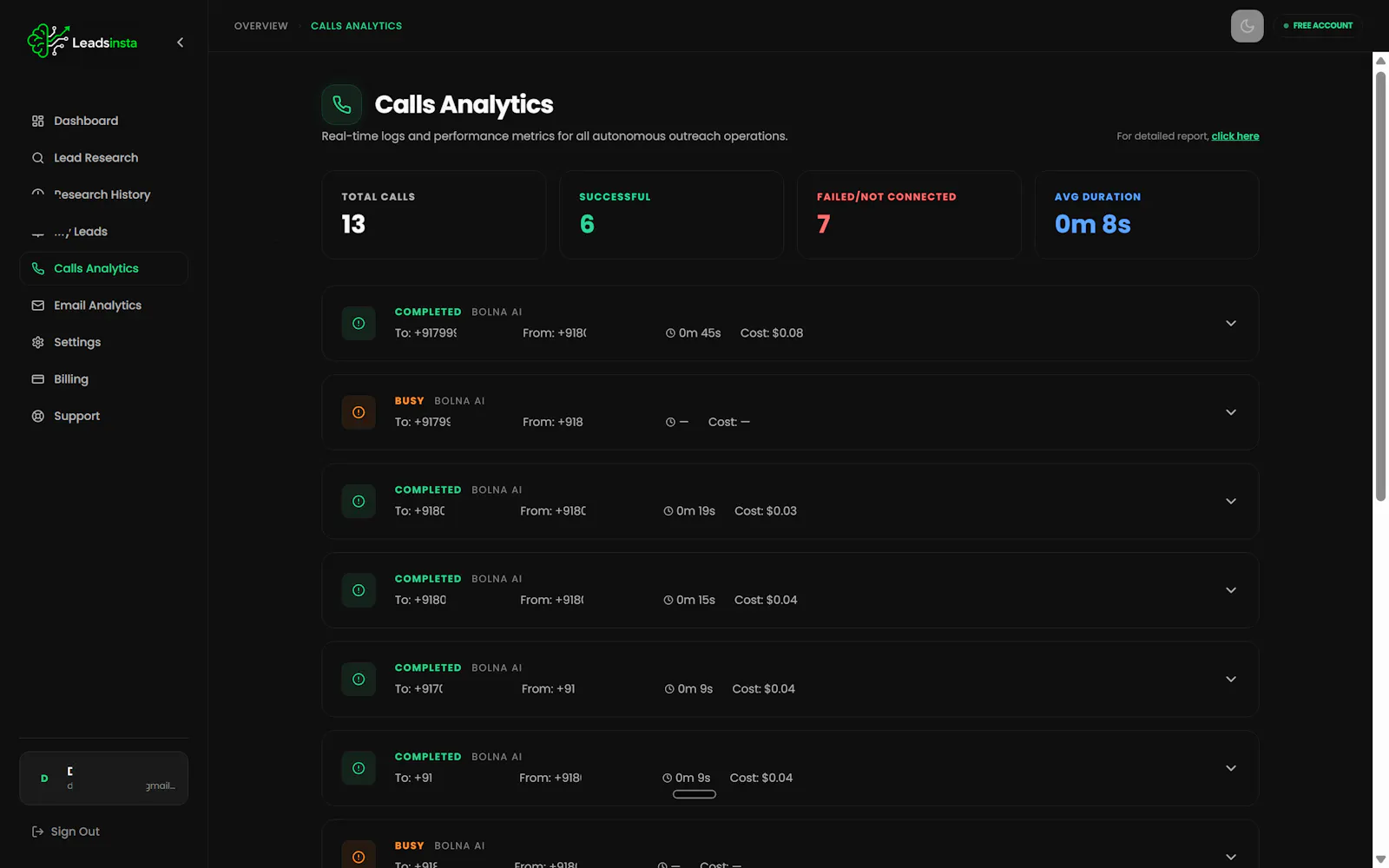Image resolution: width=1389 pixels, height=868 pixels.
Task: Click the clock icon next to 0m 15s
Action: [668, 600]
